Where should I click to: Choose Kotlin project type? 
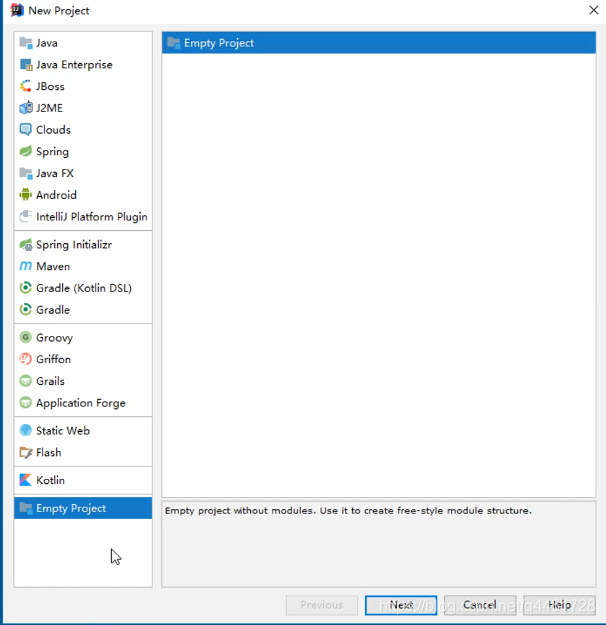[83, 480]
